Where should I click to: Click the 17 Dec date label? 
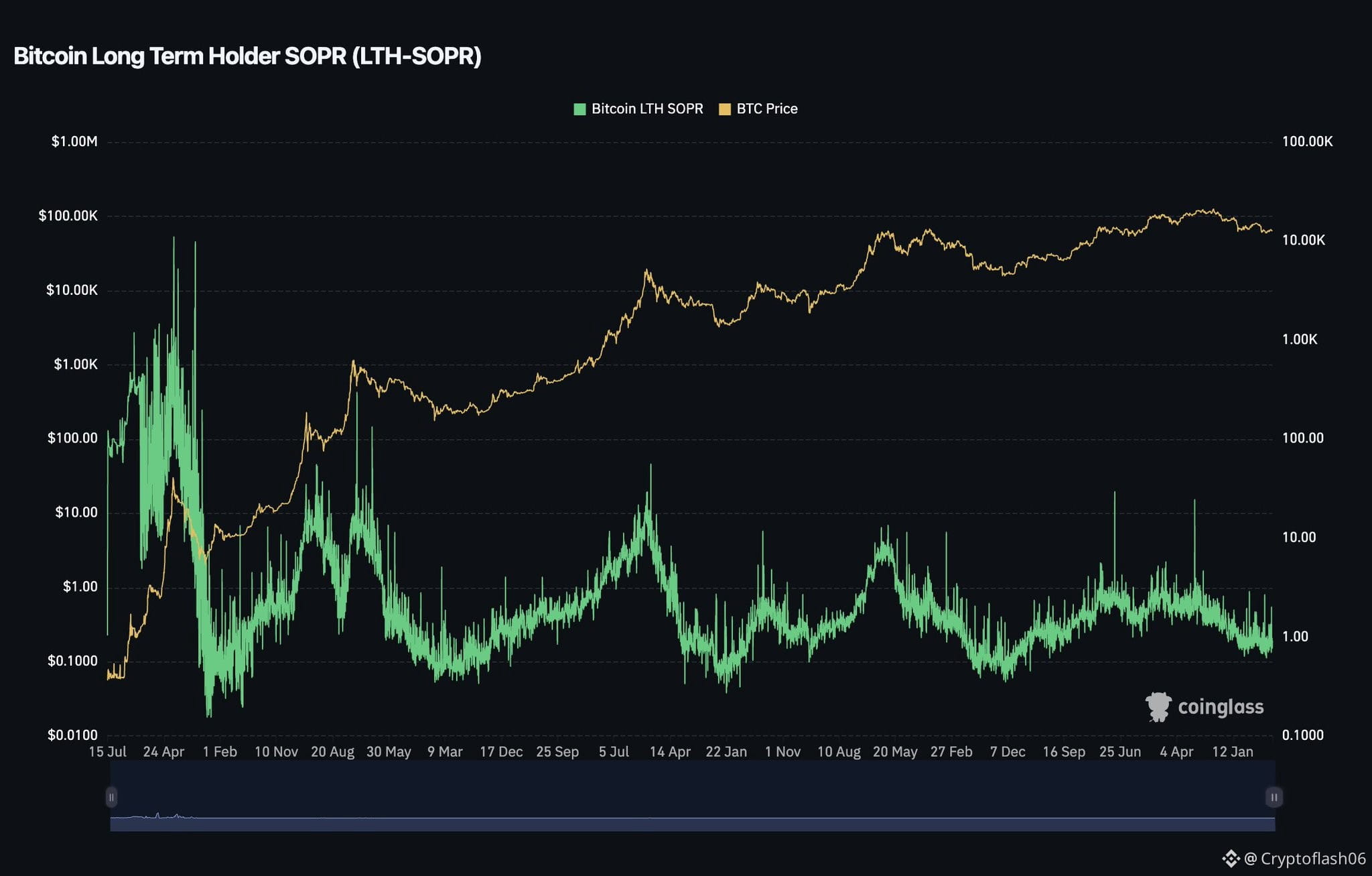coord(501,752)
